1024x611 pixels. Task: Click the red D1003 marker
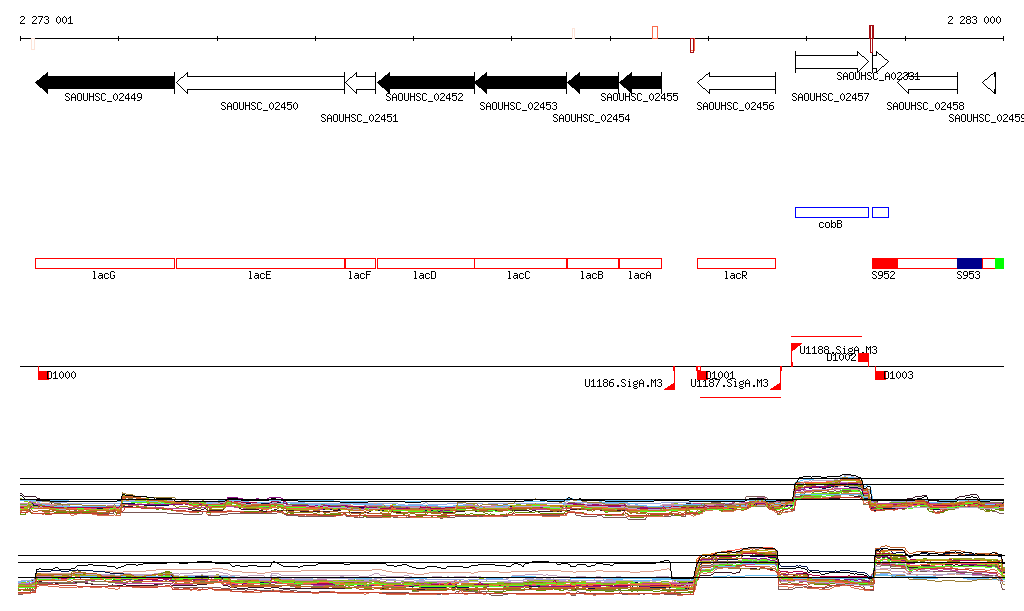880,375
